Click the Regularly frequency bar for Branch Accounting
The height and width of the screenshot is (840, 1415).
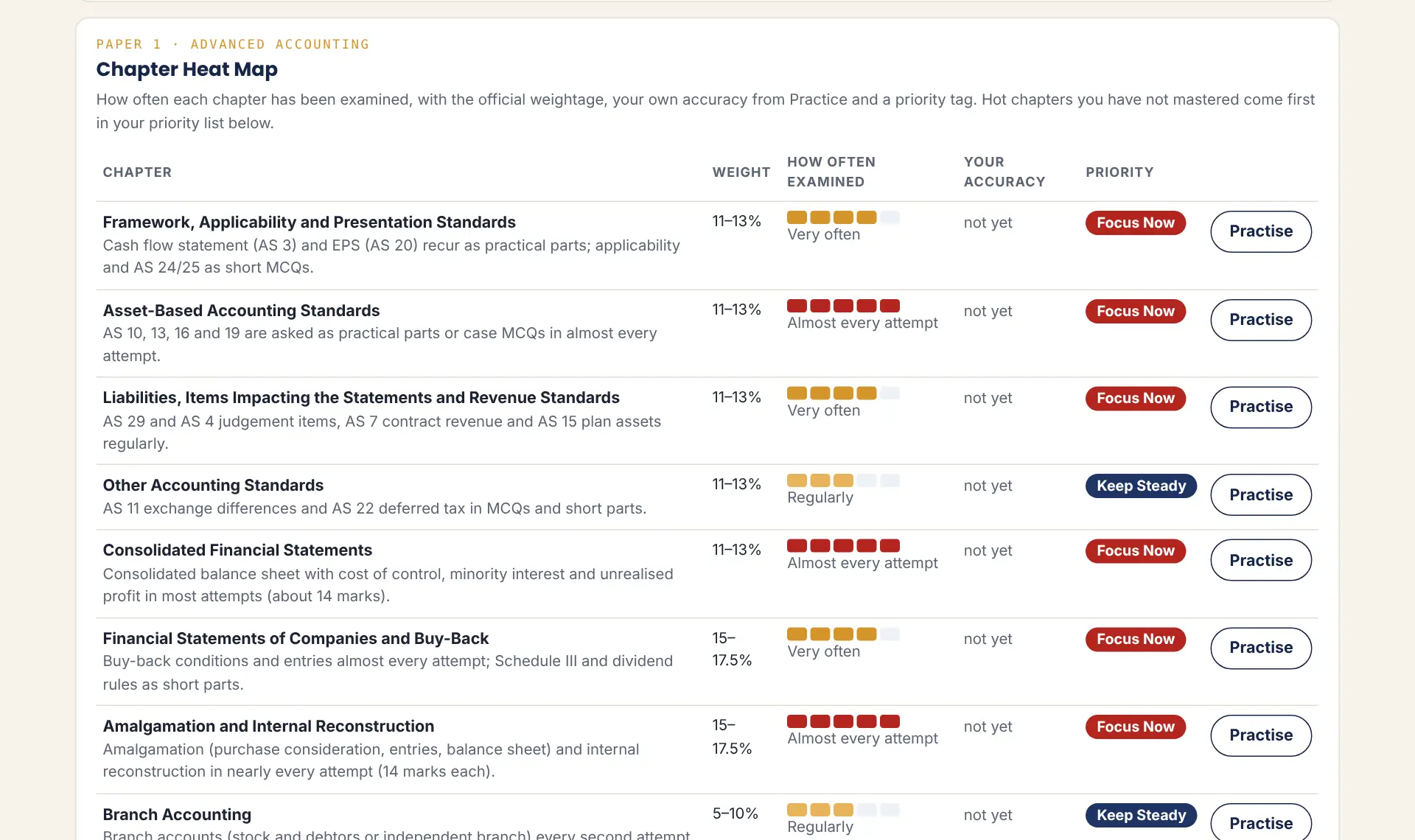click(843, 810)
